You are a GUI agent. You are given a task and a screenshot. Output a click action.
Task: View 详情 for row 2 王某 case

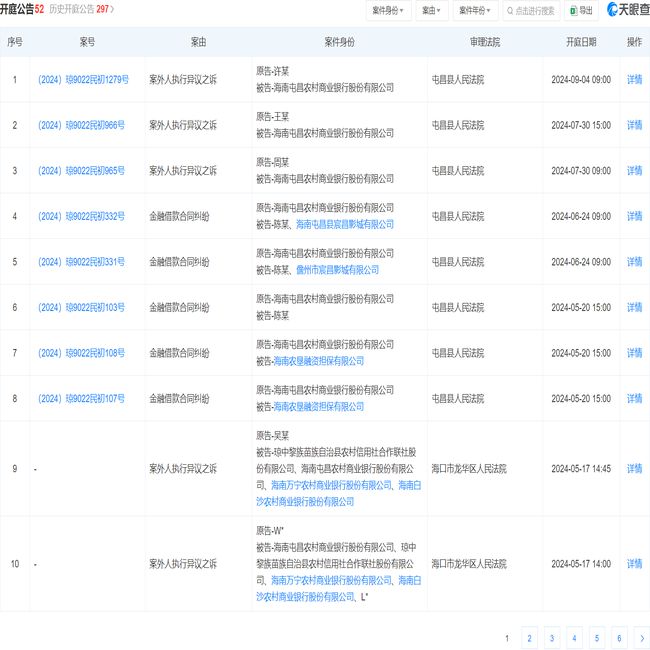[x=634, y=125]
